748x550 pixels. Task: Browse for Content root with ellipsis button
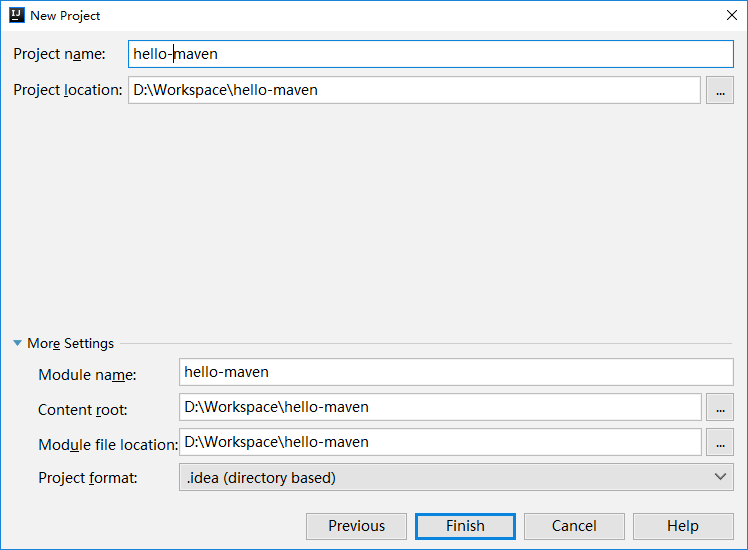720,407
